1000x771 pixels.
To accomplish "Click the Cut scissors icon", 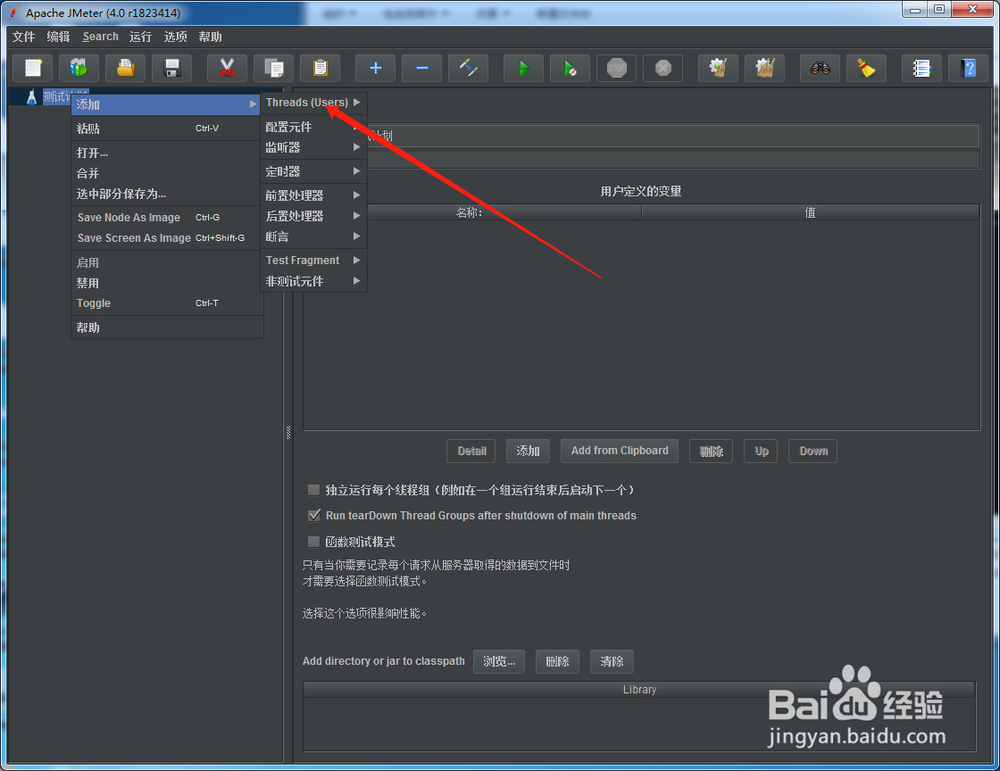I will (227, 68).
